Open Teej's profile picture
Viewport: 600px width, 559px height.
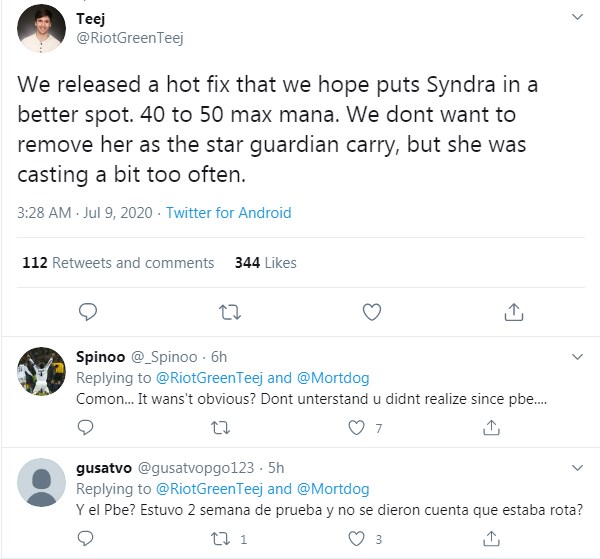pos(43,30)
